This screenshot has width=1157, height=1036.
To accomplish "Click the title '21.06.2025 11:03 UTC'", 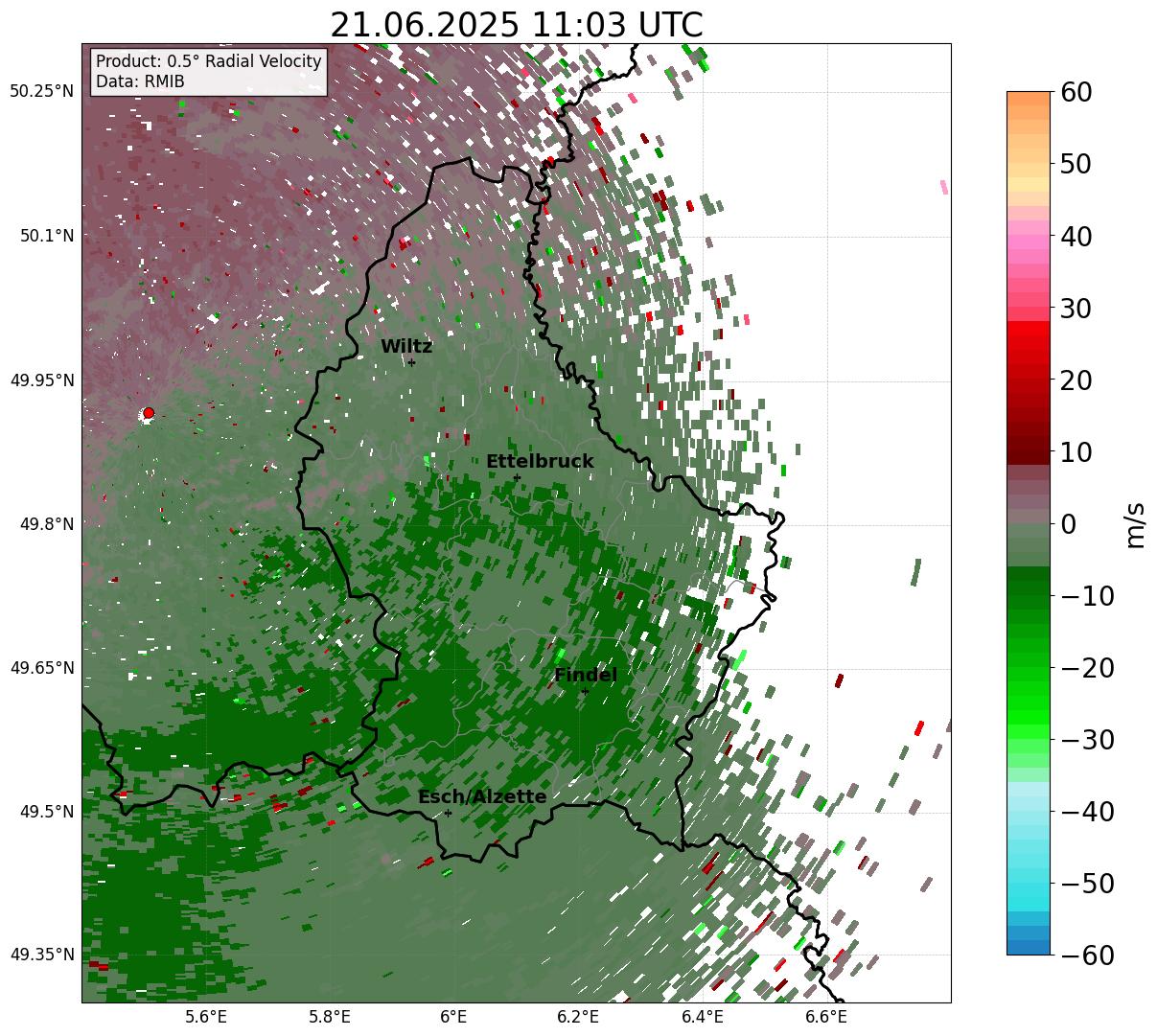I will pyautogui.click(x=516, y=25).
